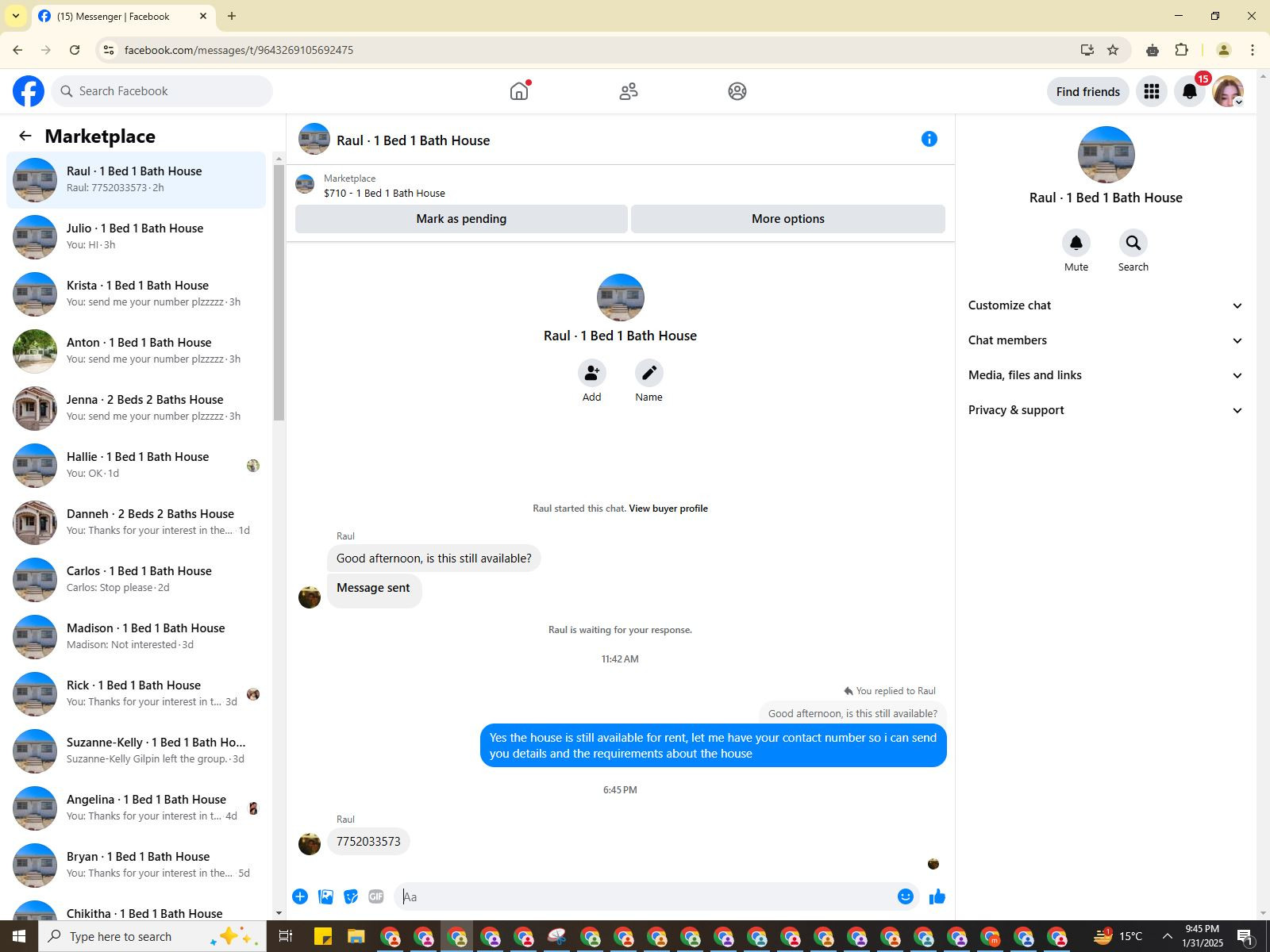Screen dimensions: 1270x952
Task: Attach a photo using the image icon
Action: click(x=325, y=896)
